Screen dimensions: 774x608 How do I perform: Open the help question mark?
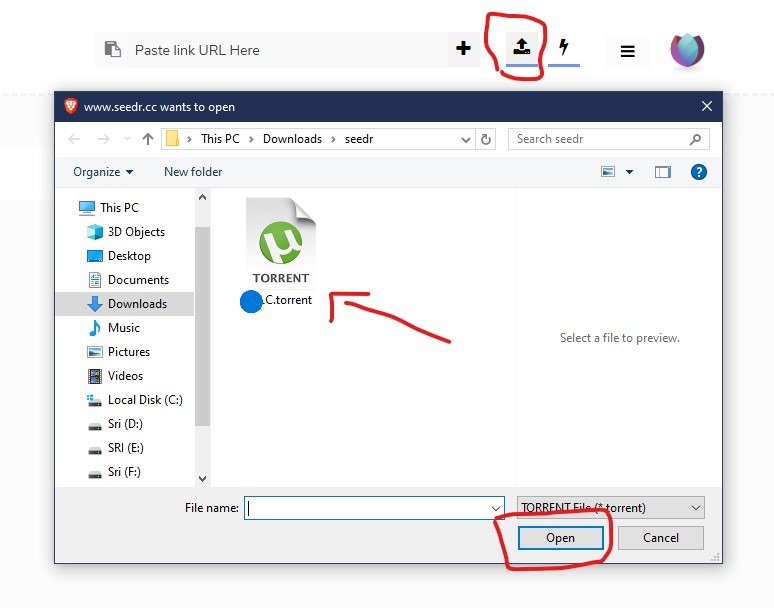698,172
